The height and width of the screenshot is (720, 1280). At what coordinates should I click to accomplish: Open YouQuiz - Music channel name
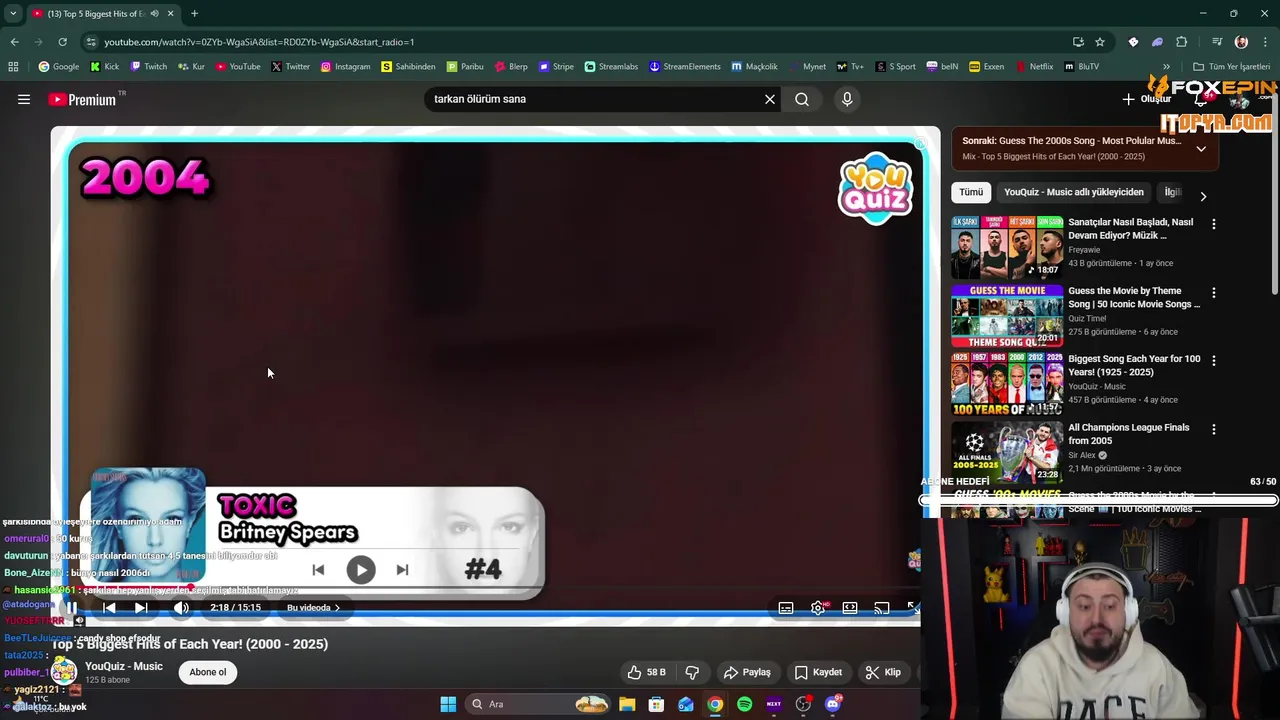tap(124, 666)
